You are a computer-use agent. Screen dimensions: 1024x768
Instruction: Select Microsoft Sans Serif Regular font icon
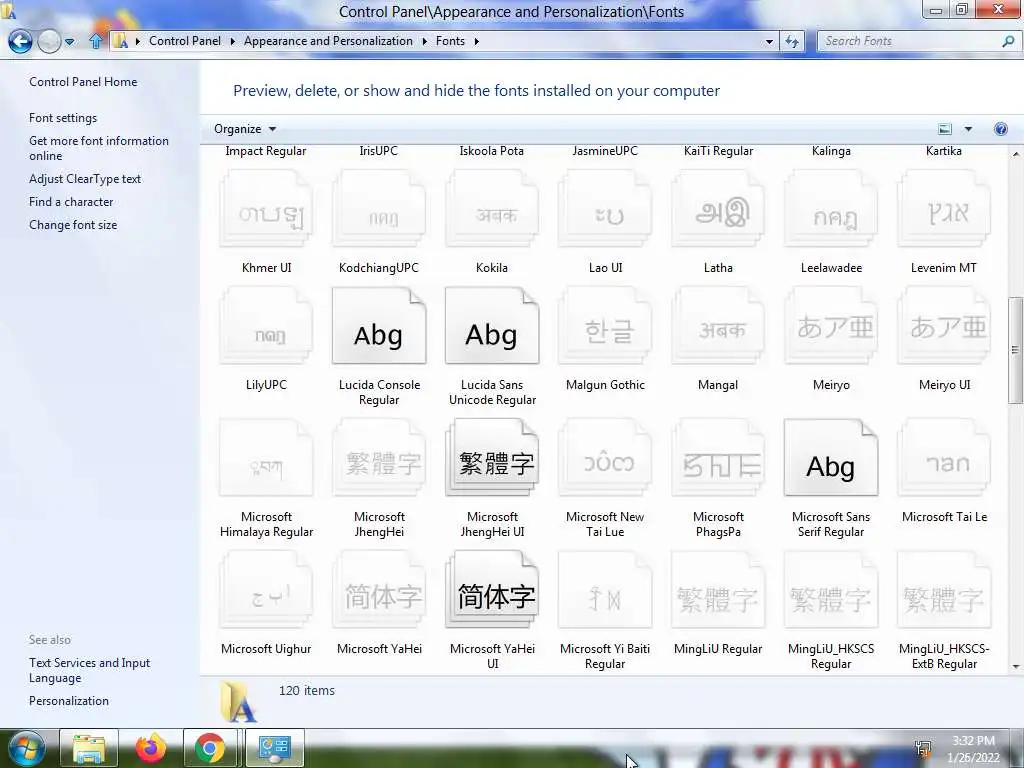point(831,458)
